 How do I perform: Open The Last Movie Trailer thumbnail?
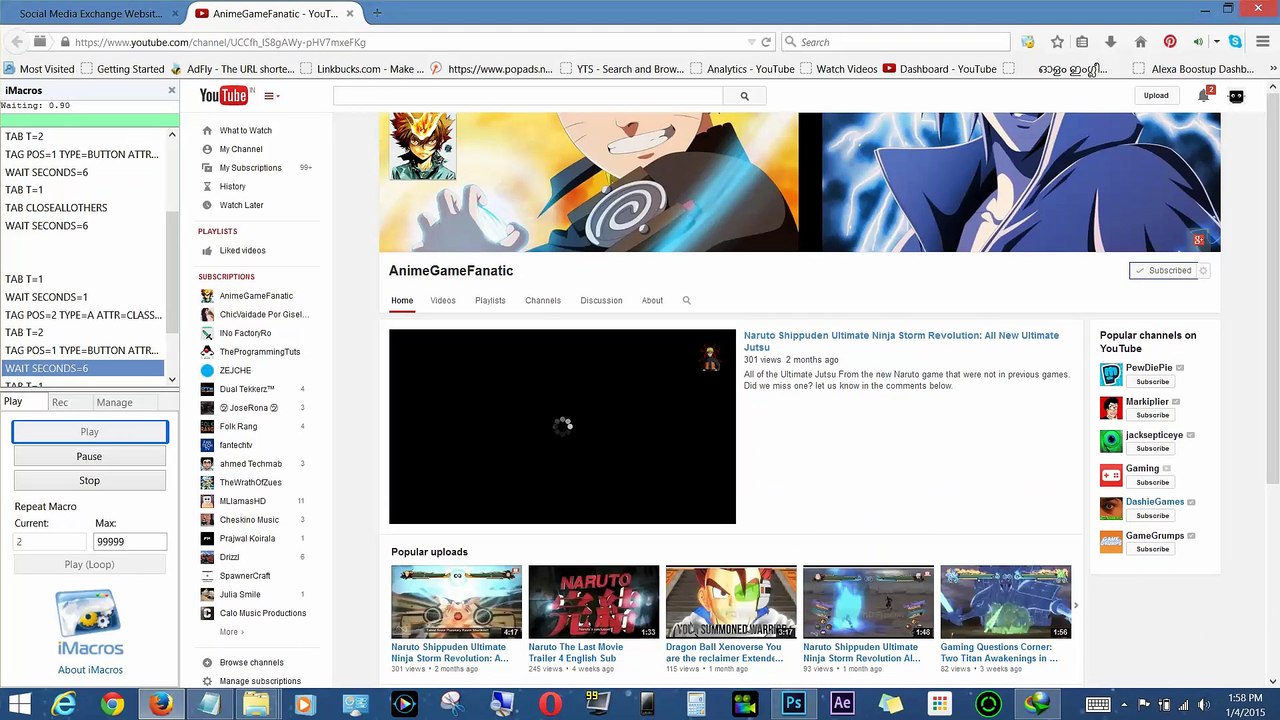(x=594, y=602)
